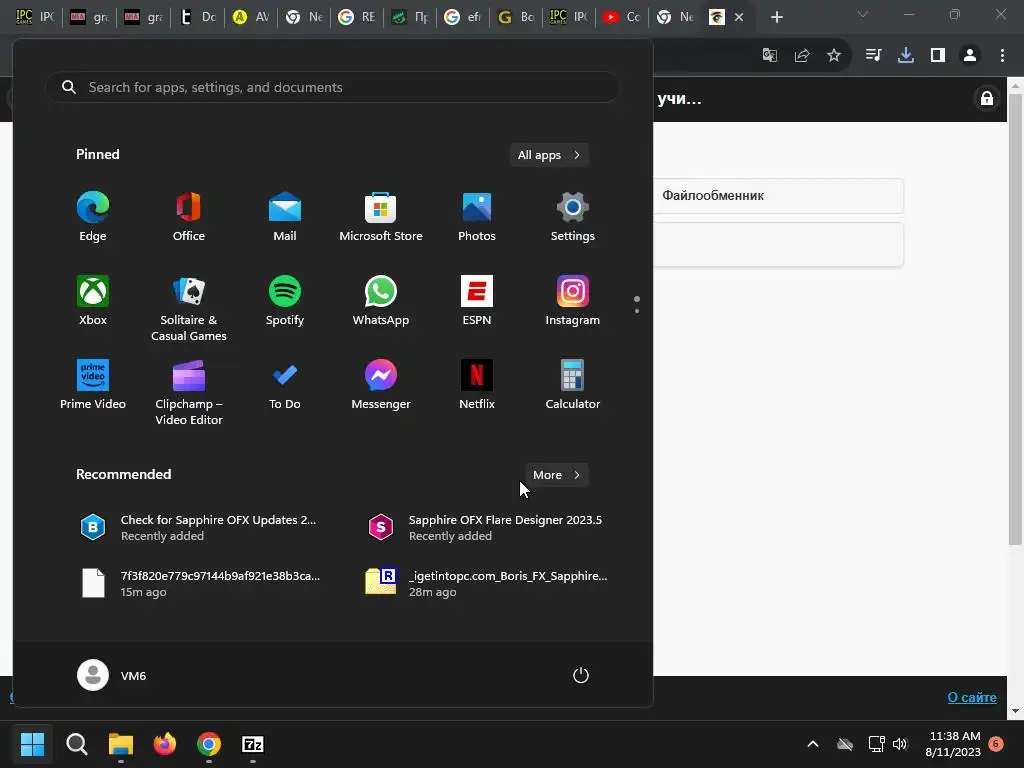Expand More recommended items
1024x768 pixels.
point(556,475)
